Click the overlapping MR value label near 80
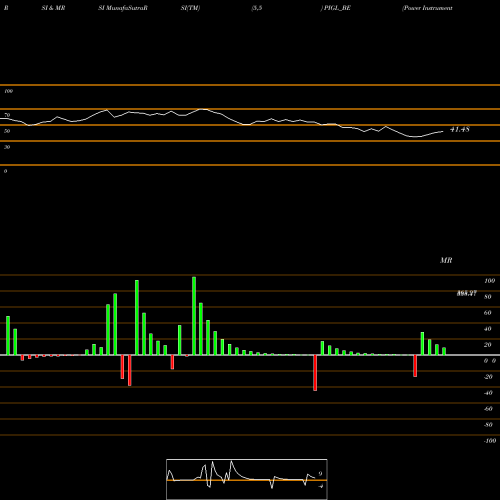This screenshot has width=500, height=500. pyautogui.click(x=467, y=293)
